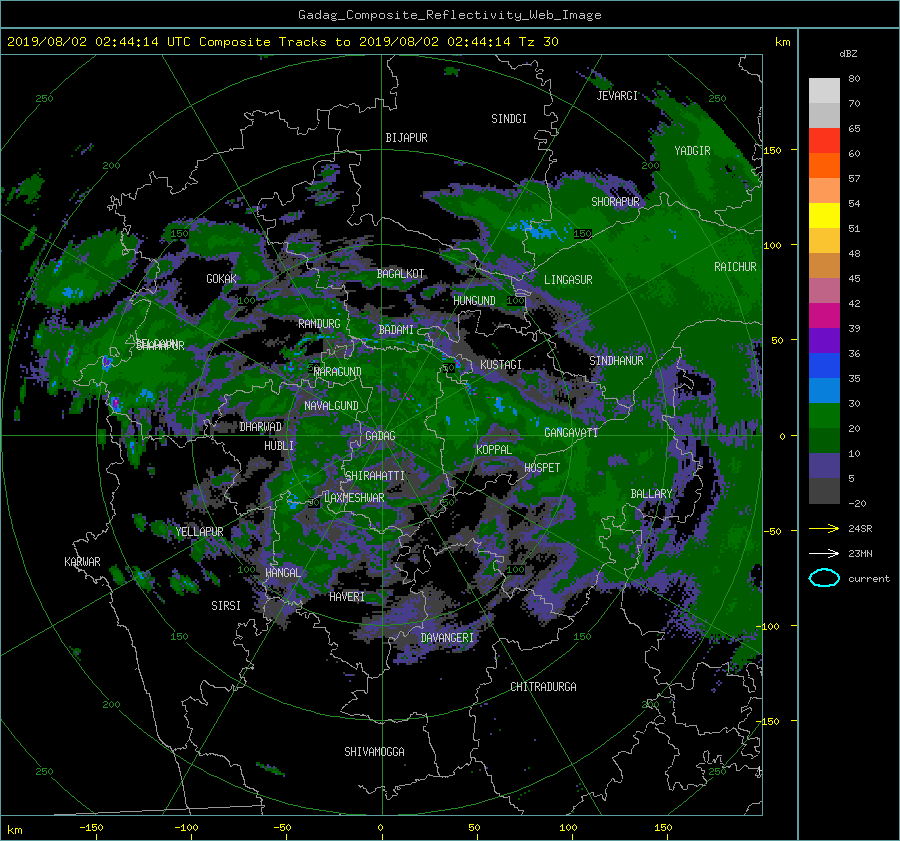Click the 'current' legend text
This screenshot has width=900, height=841.
(868, 579)
